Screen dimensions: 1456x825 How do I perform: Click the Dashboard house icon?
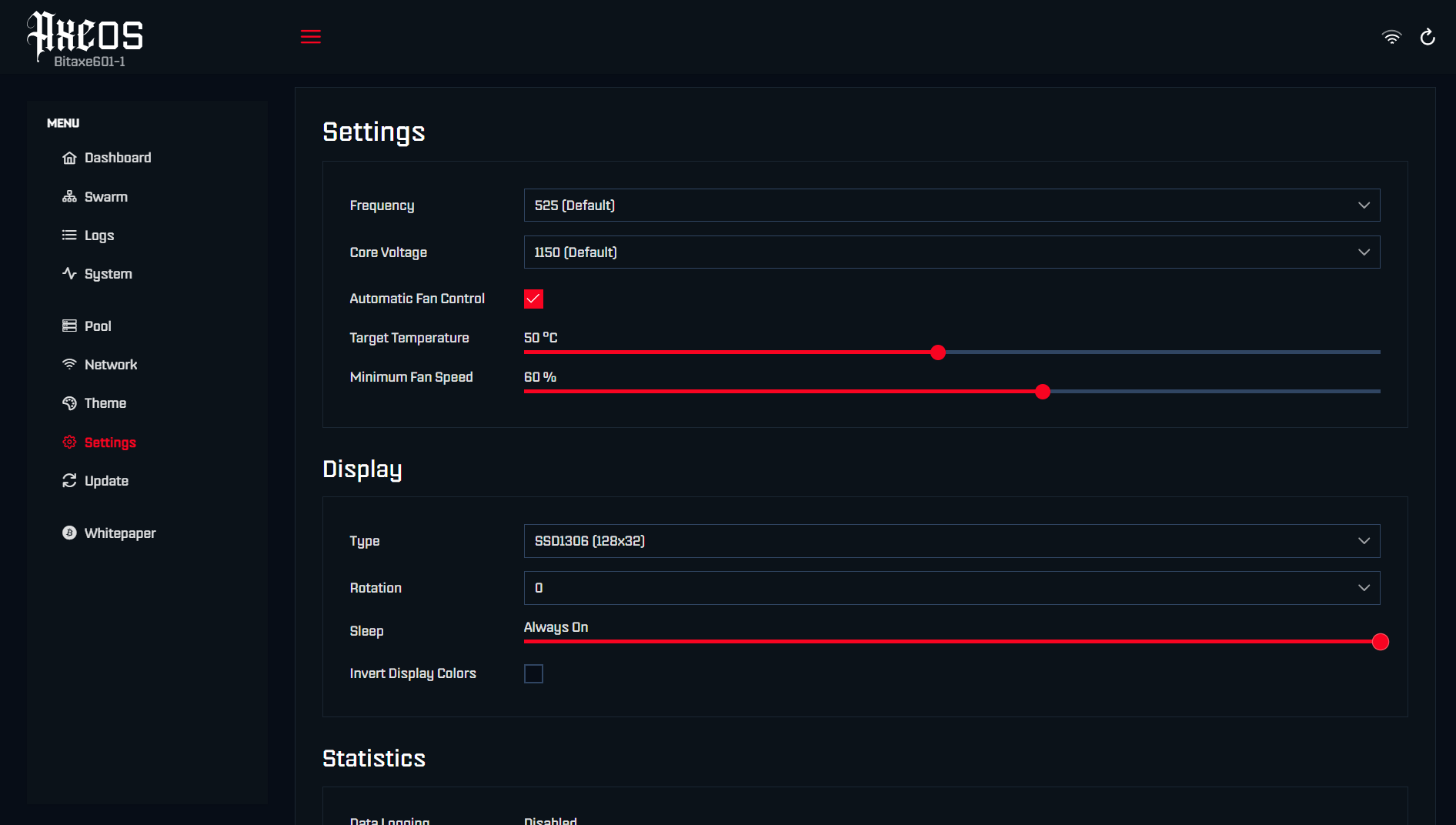pos(69,158)
